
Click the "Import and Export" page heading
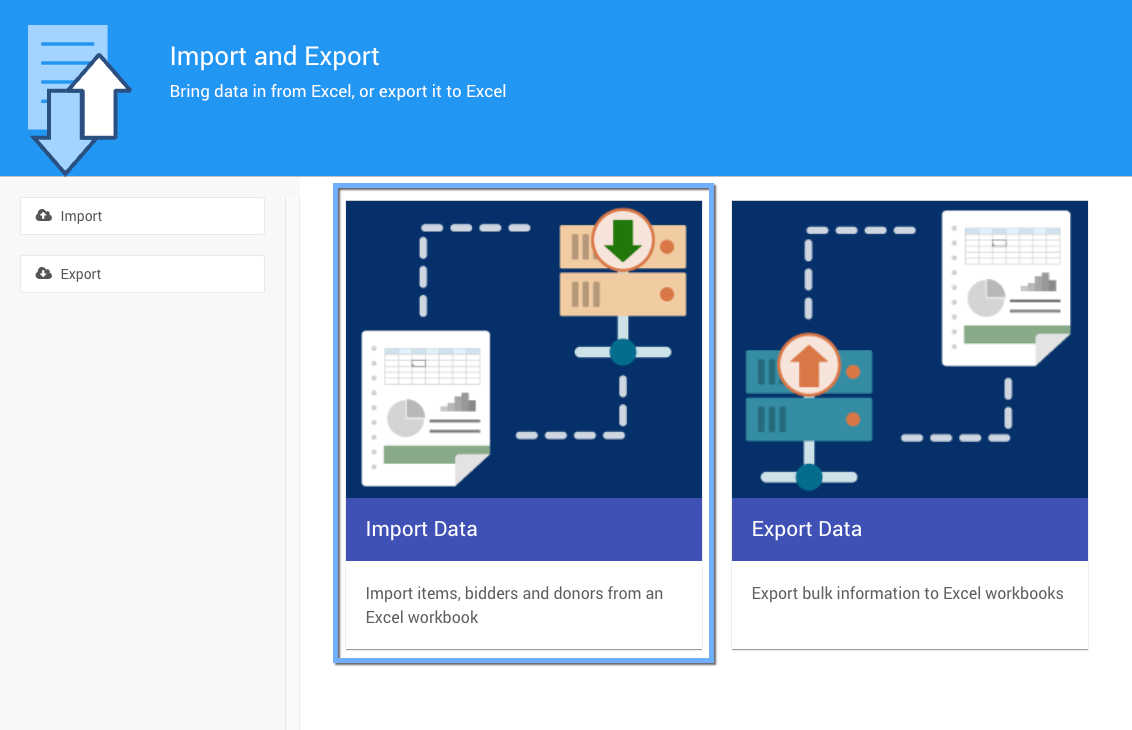(x=274, y=56)
